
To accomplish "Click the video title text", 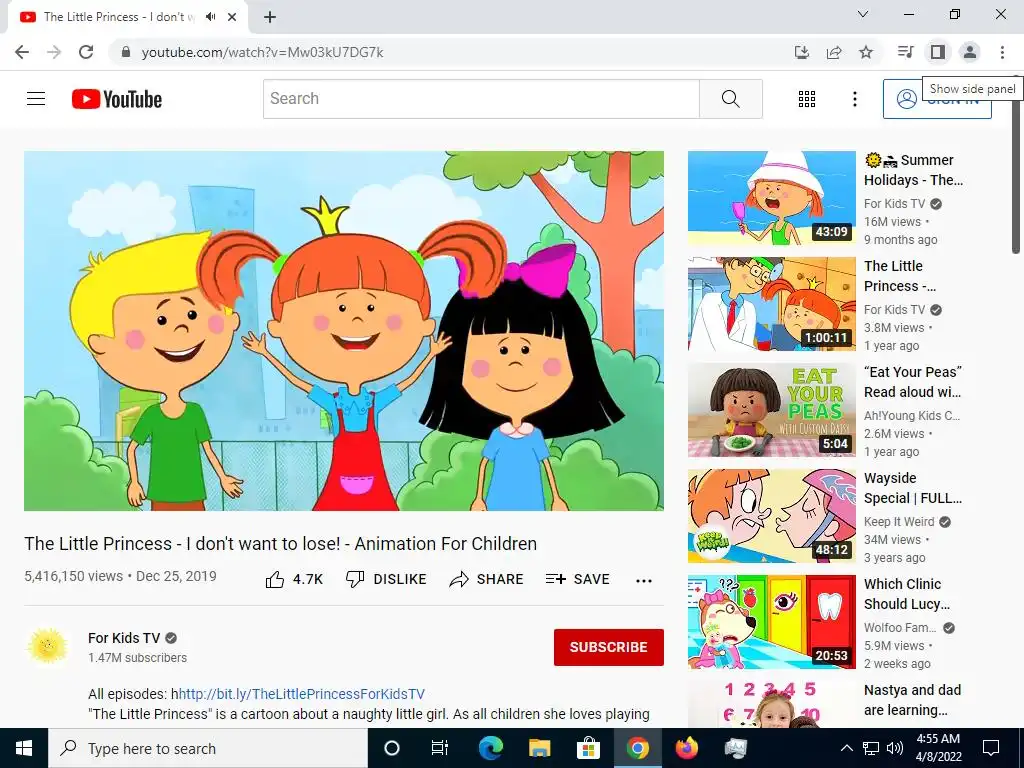I will [x=280, y=544].
